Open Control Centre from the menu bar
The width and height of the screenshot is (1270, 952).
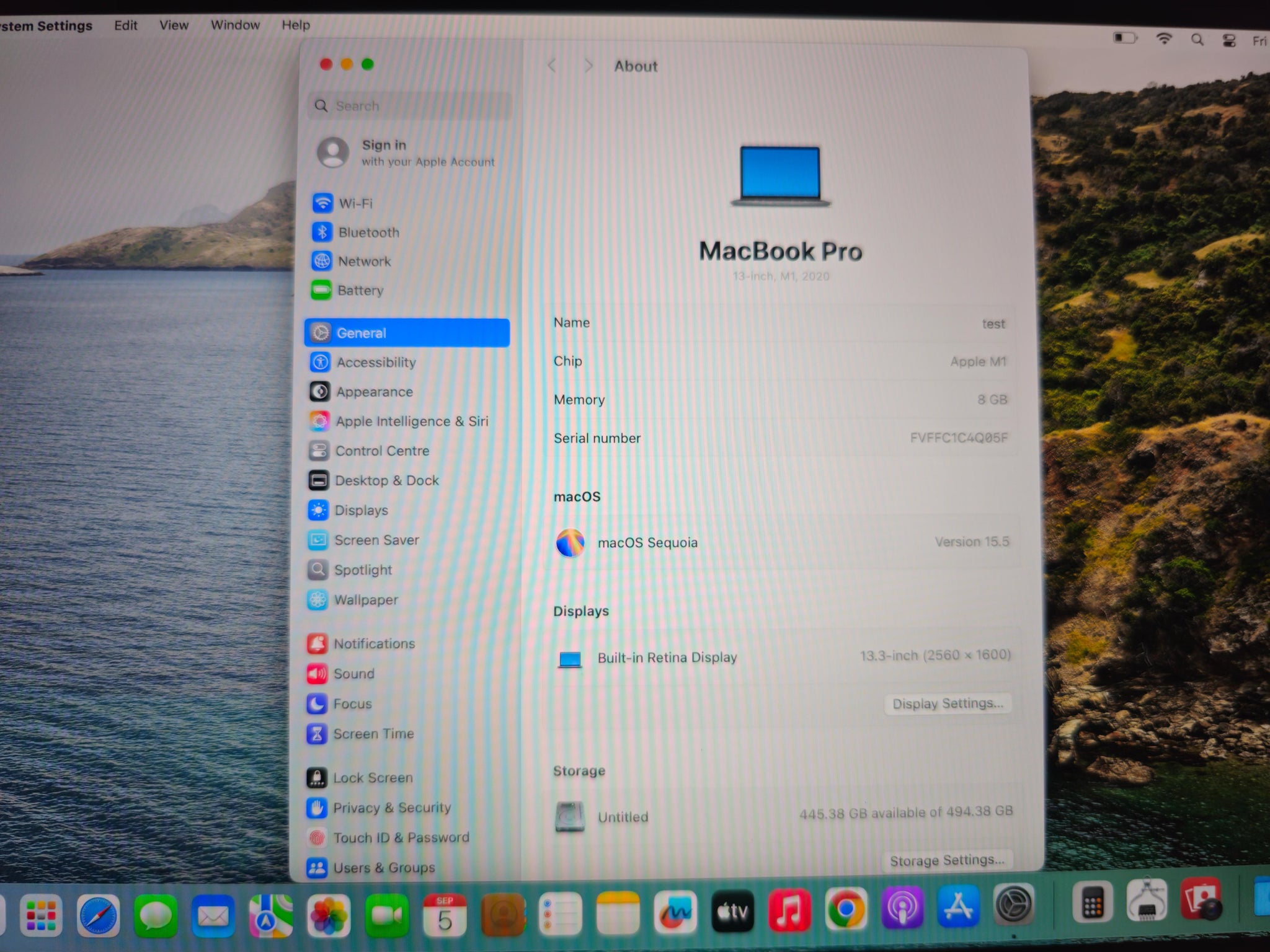(x=1228, y=39)
